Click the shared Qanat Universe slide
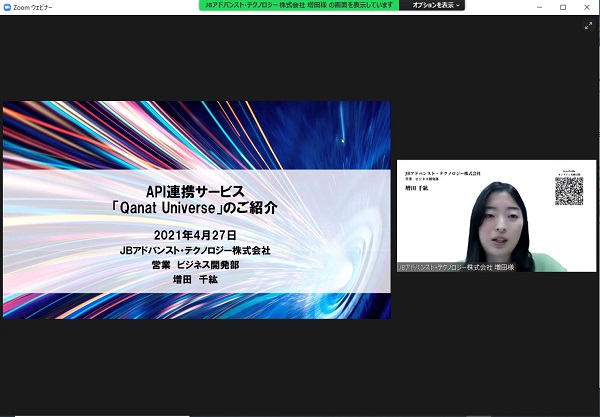The height and width of the screenshot is (417, 600). (x=197, y=210)
